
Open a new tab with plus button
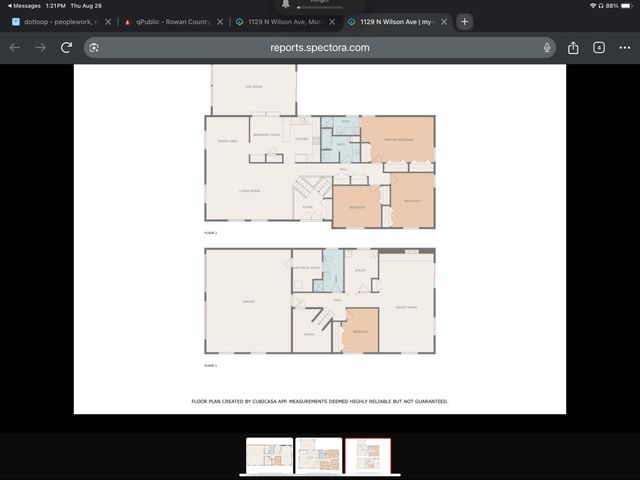(x=464, y=21)
